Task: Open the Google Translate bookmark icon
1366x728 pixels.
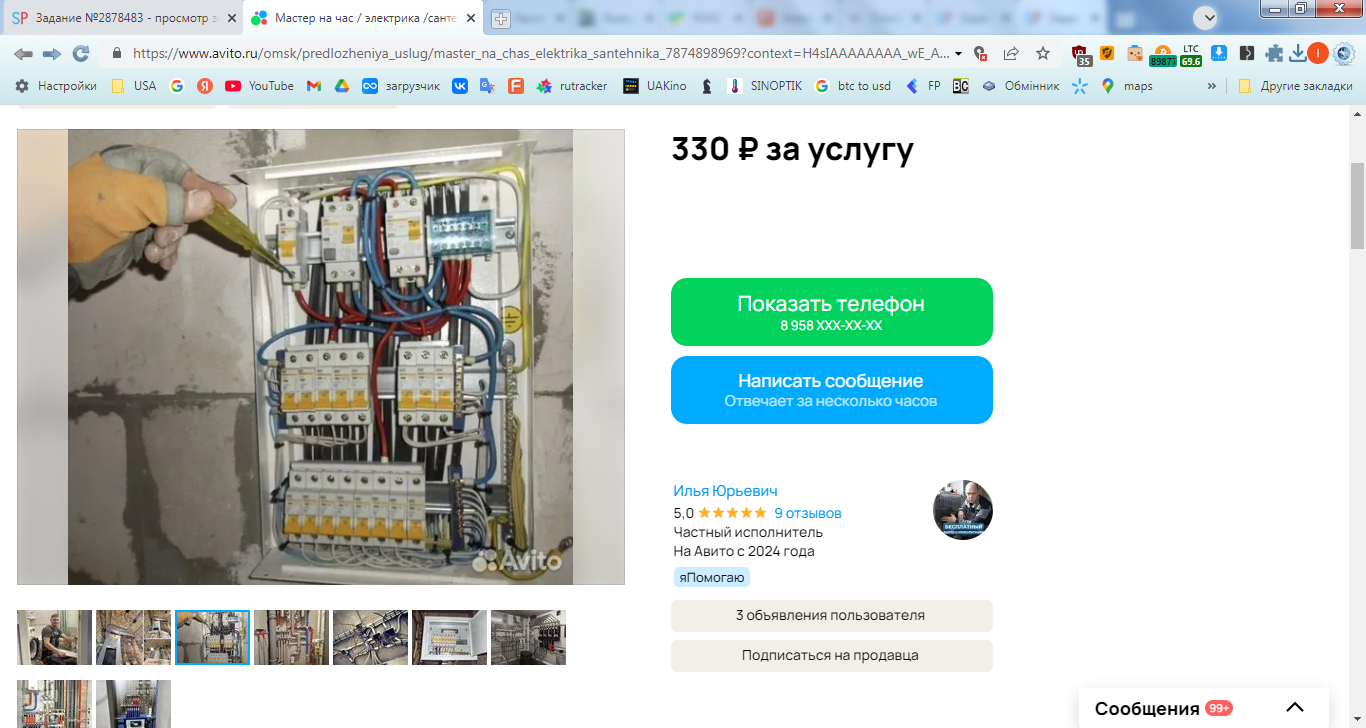Action: coord(487,86)
